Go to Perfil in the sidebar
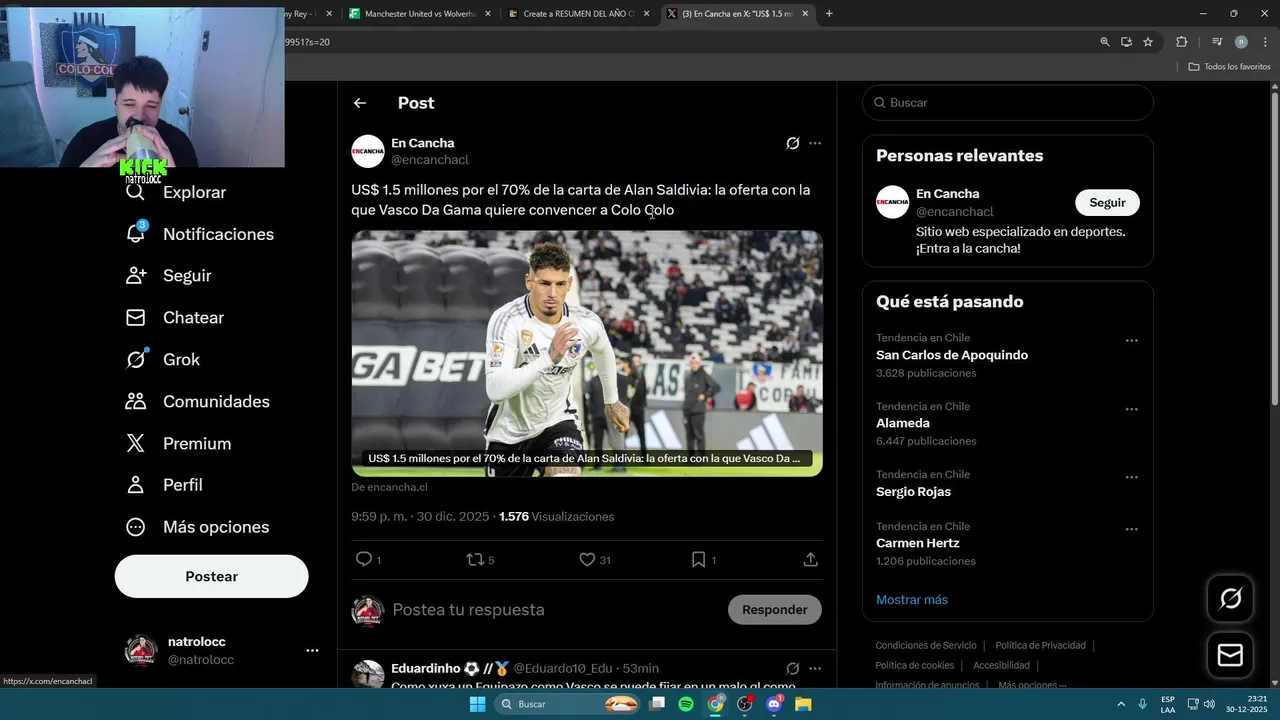 tap(164, 485)
